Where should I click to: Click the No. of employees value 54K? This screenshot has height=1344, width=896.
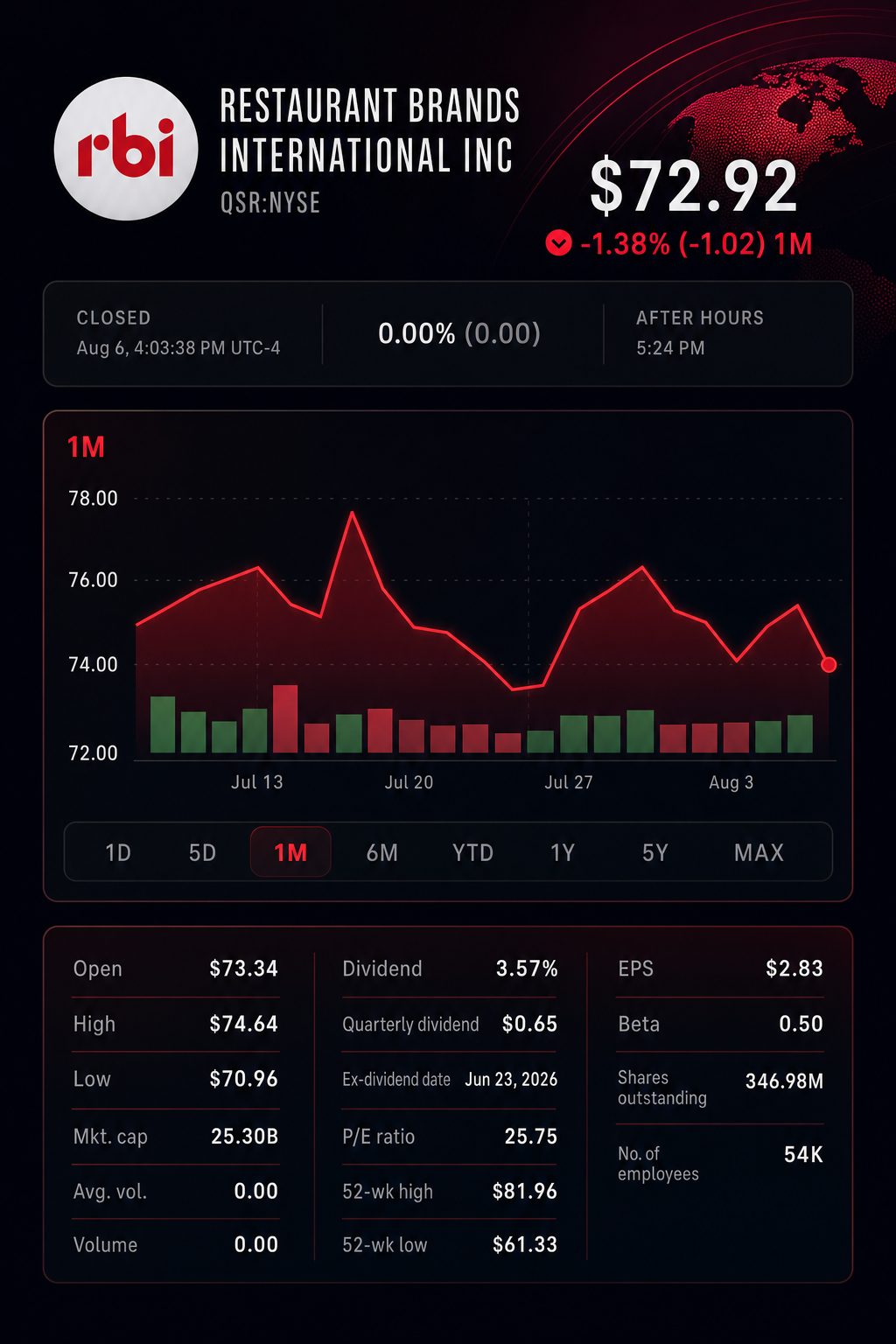[x=803, y=1155]
